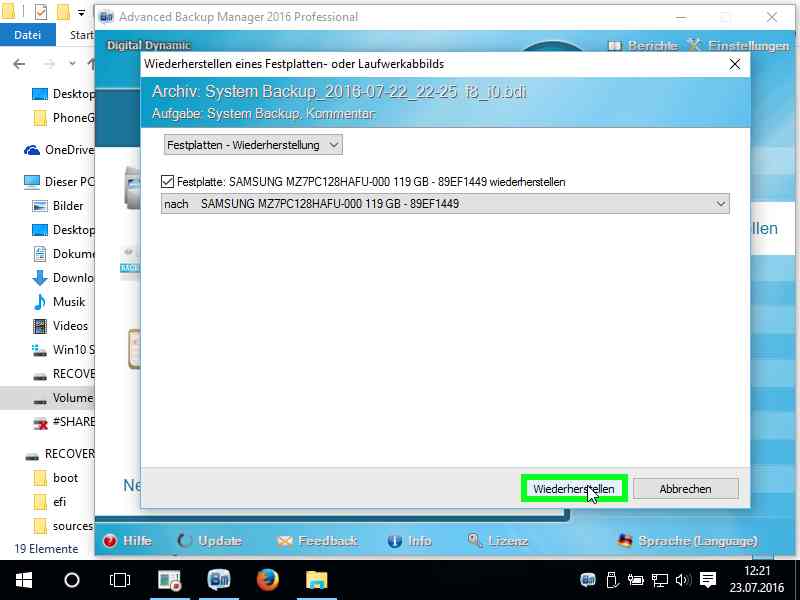The width and height of the screenshot is (800, 600).
Task: Click the Wiederherstellen button
Action: pos(574,488)
